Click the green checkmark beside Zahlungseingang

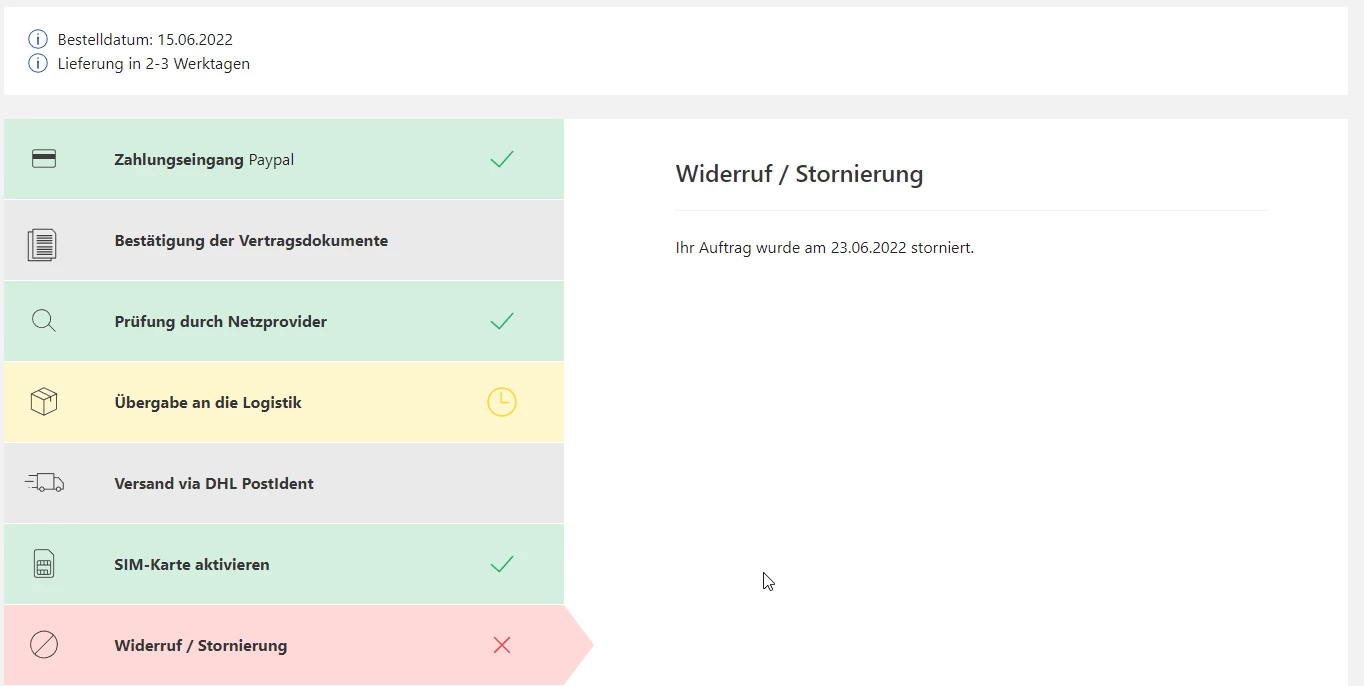coord(502,159)
